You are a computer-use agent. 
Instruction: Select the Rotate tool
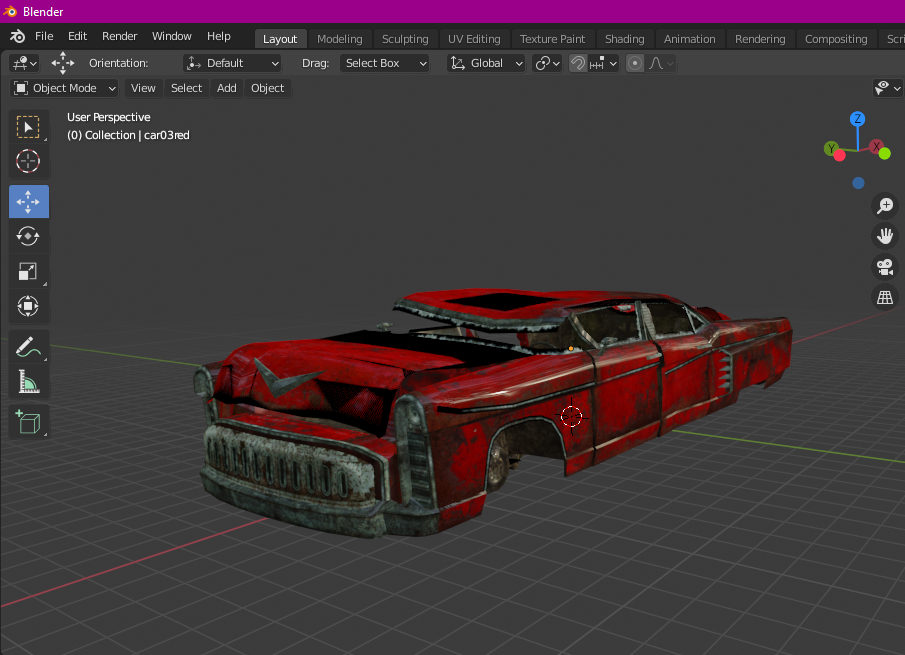click(28, 236)
